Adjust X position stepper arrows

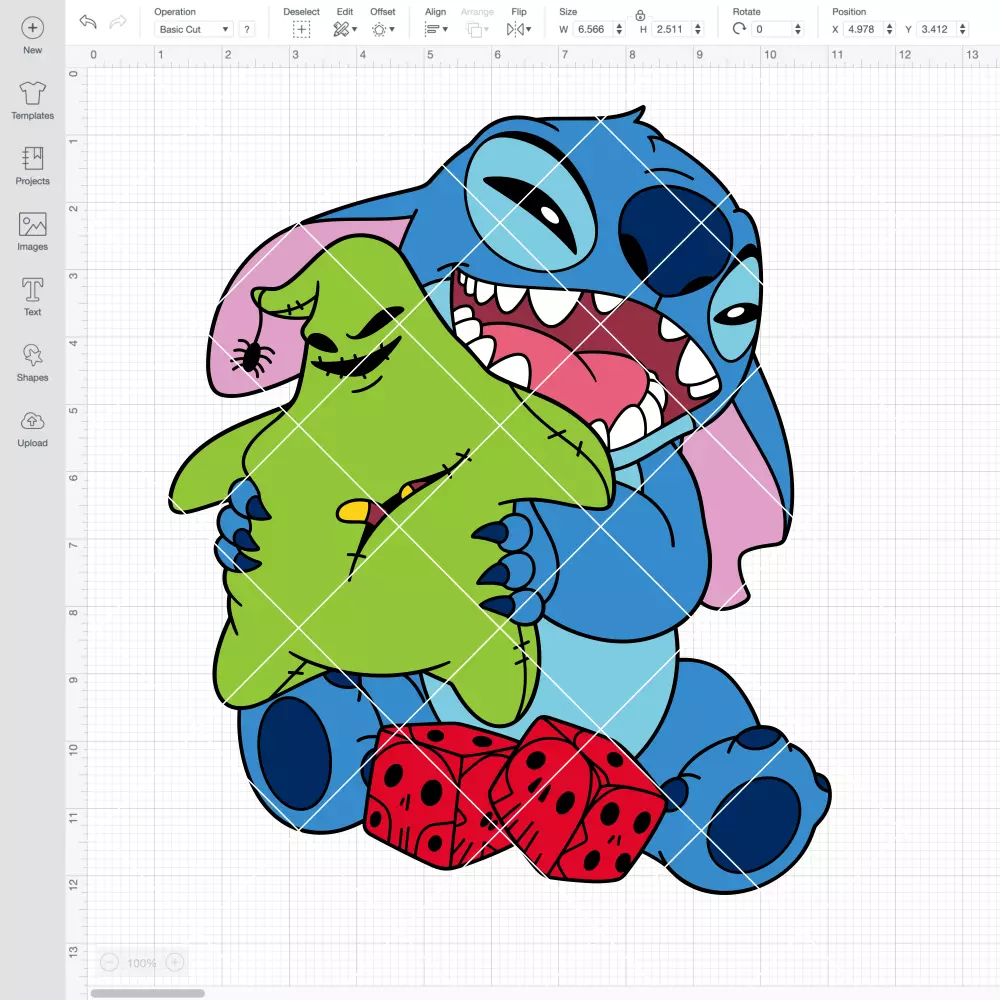point(890,29)
